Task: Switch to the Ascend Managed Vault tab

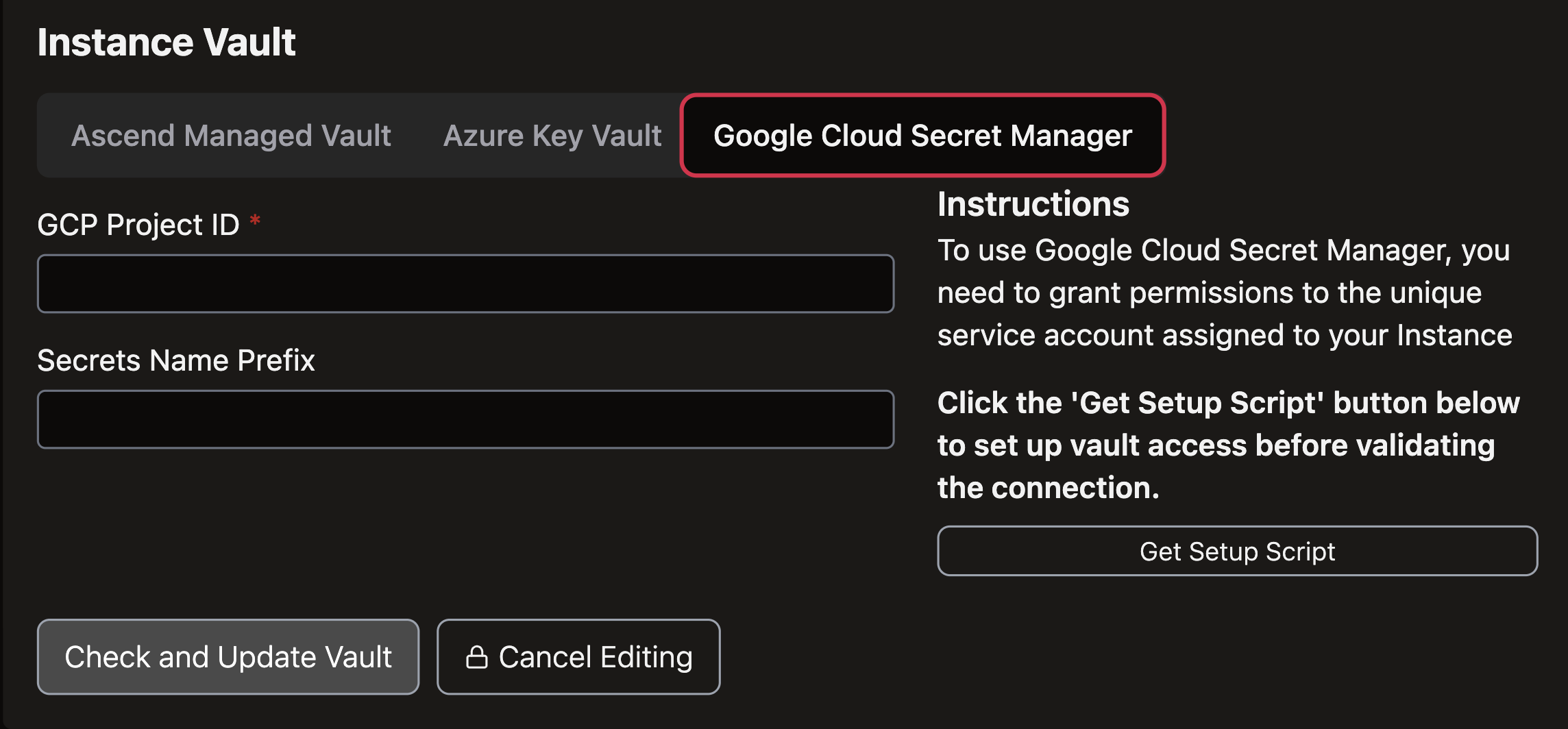Action: coord(231,136)
